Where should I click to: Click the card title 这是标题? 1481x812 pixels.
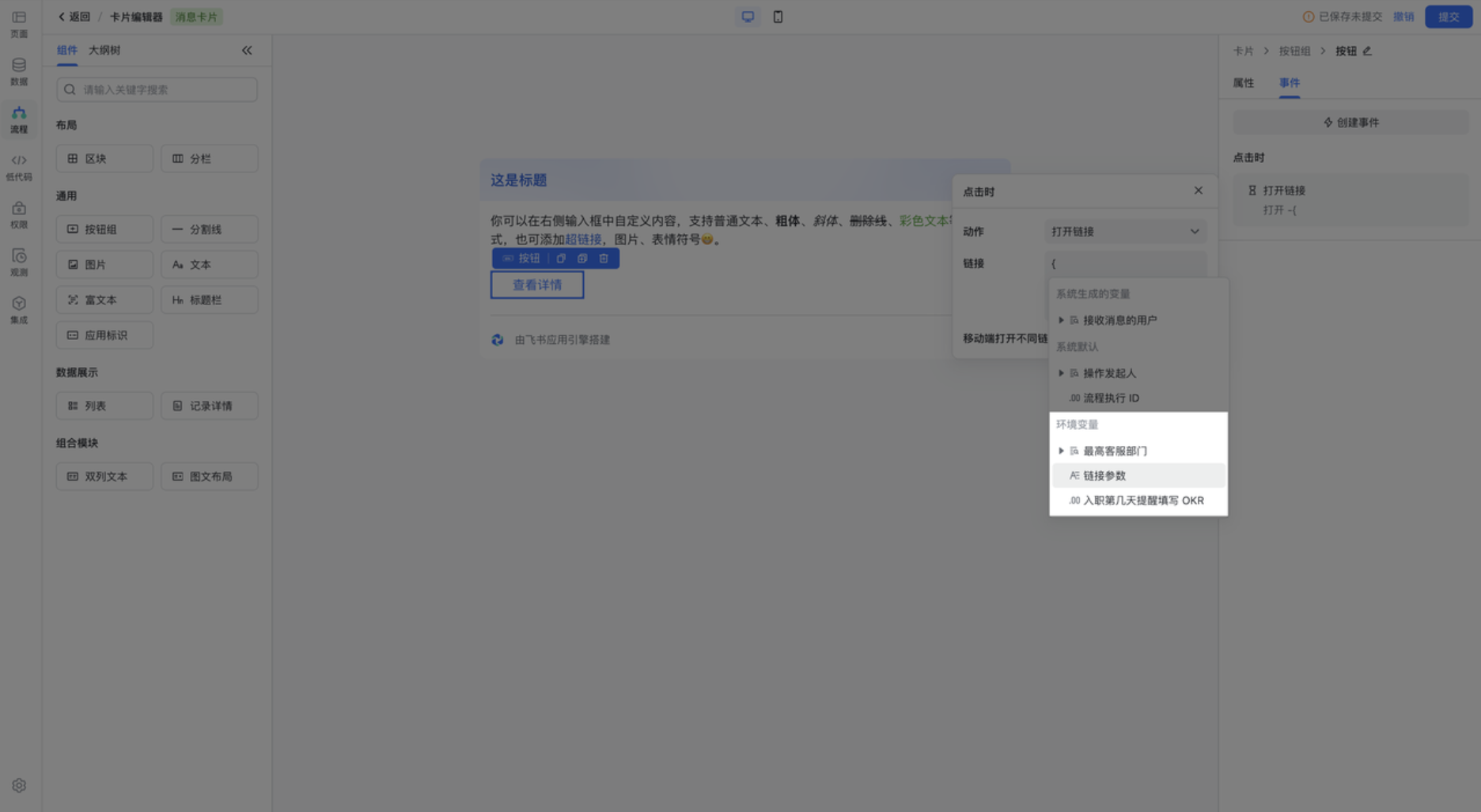(x=518, y=180)
